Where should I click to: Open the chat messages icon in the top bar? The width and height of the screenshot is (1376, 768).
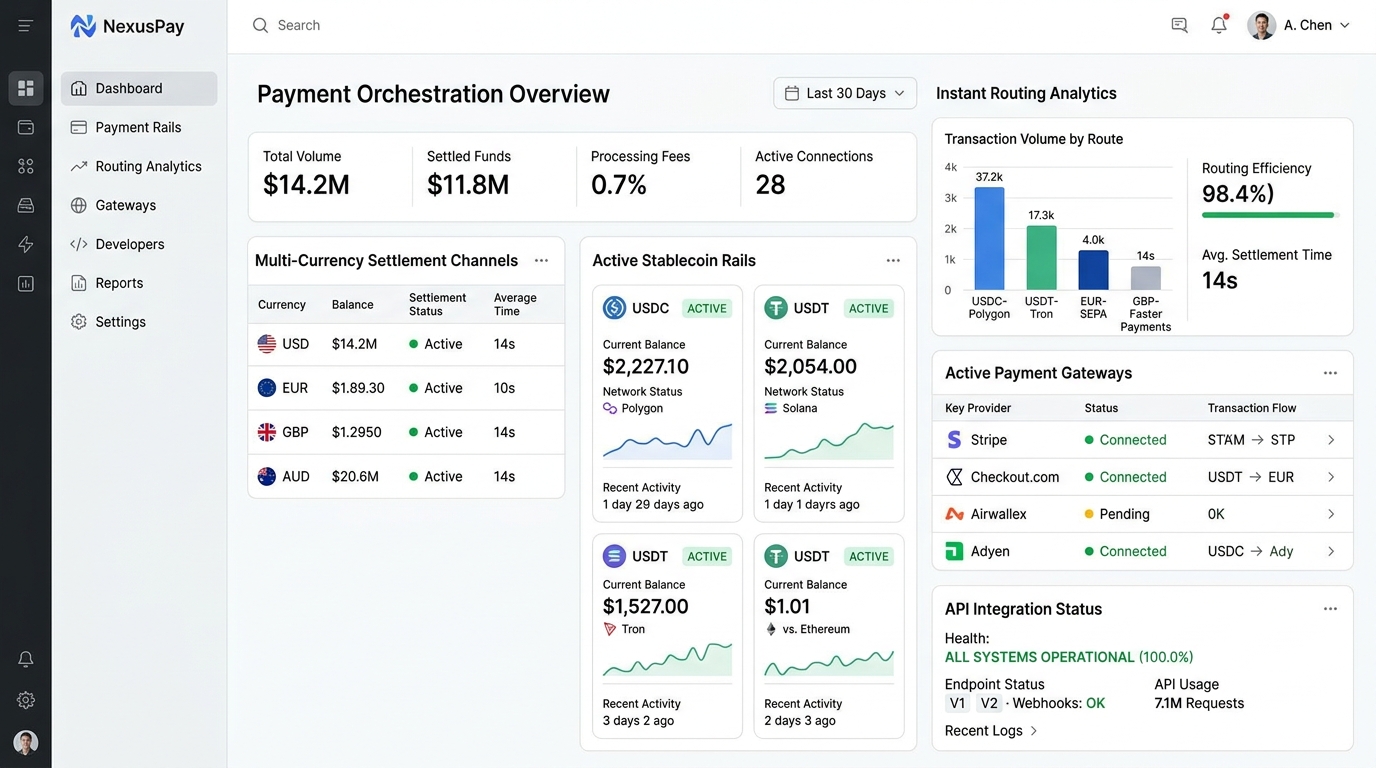tap(1179, 25)
